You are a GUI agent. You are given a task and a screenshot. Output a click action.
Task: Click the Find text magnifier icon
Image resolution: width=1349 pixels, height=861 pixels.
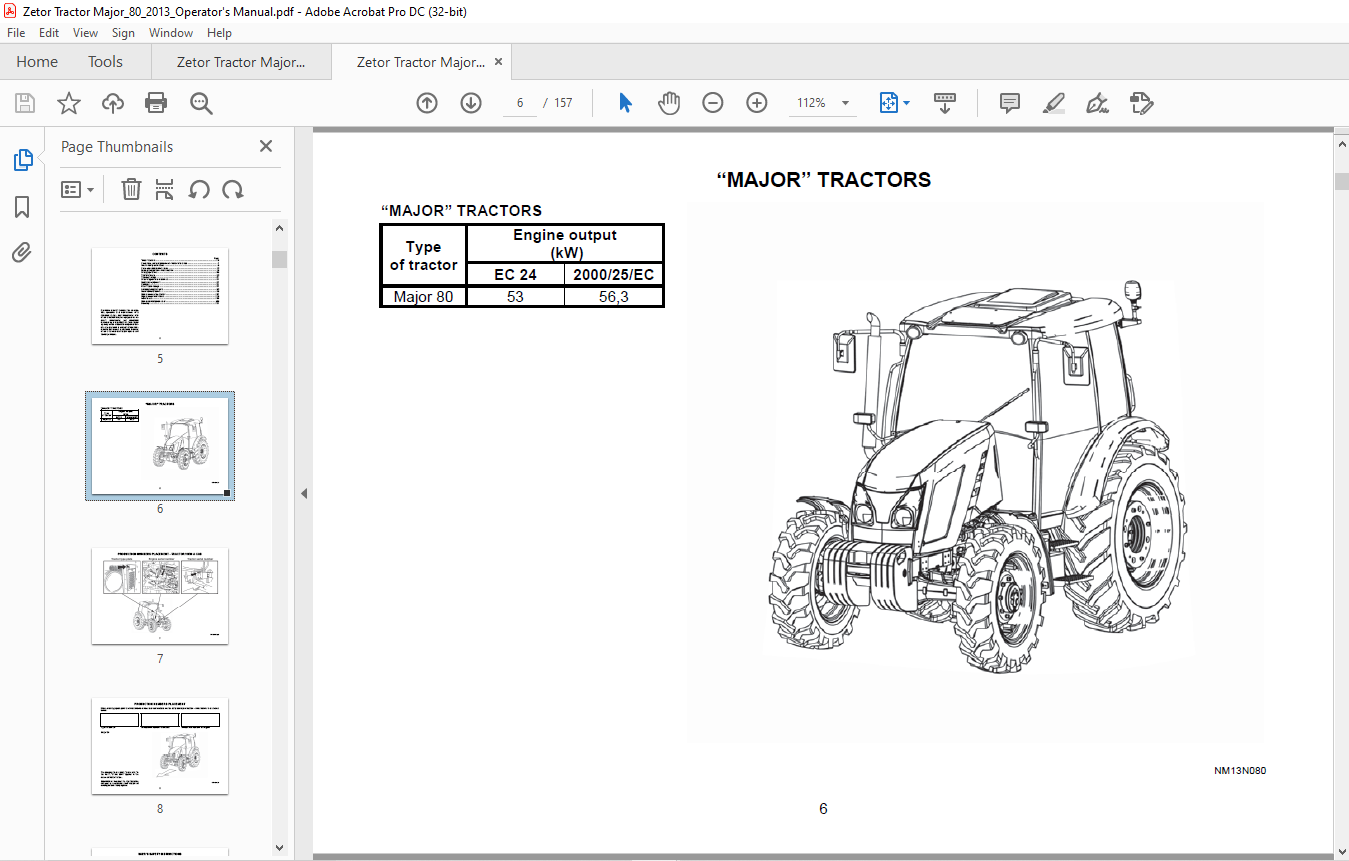click(201, 103)
